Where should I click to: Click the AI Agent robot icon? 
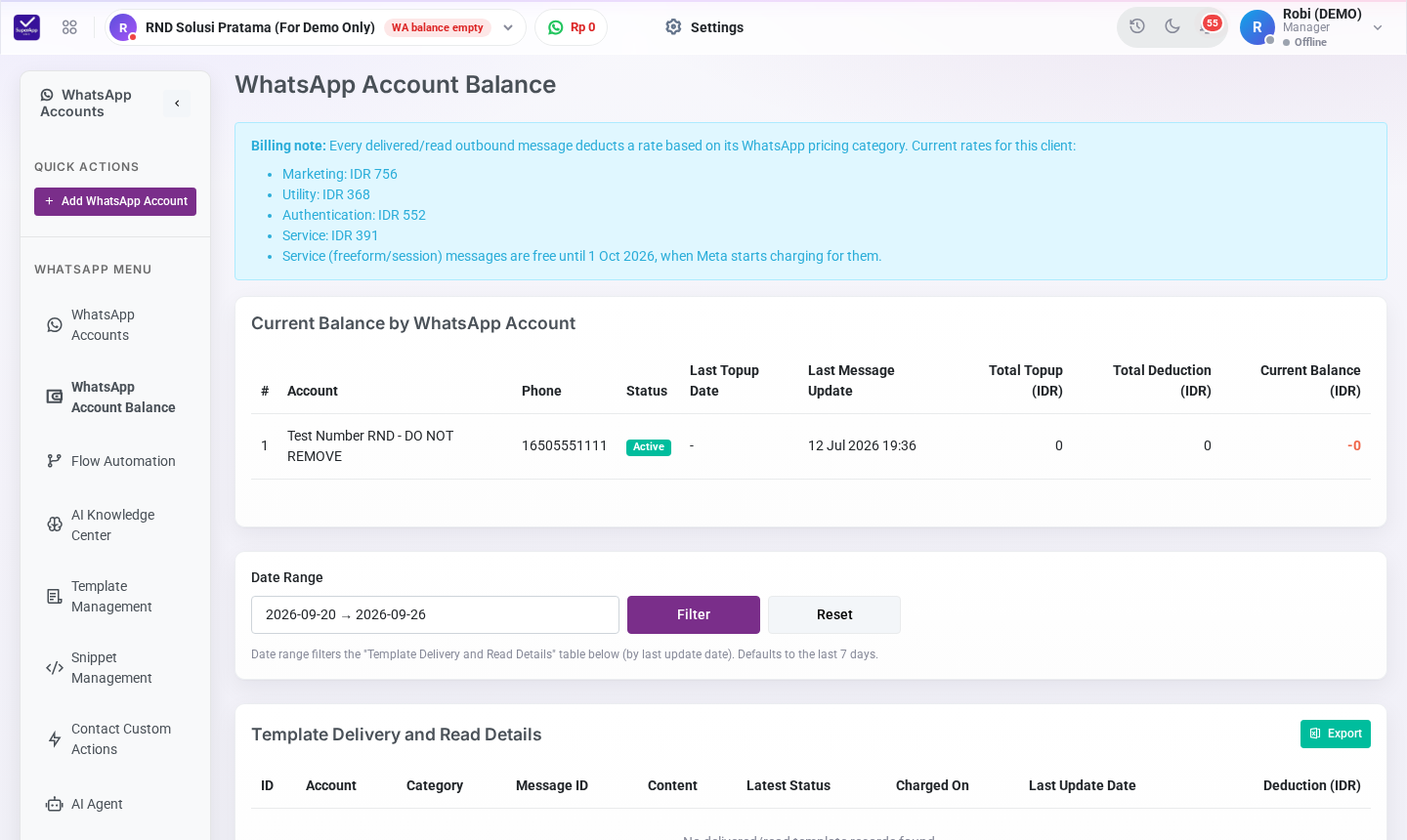[55, 804]
